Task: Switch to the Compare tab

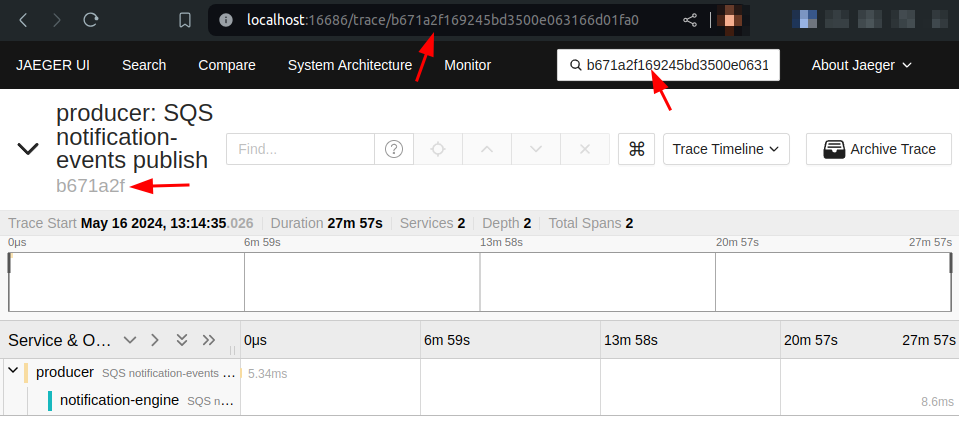Action: pyautogui.click(x=227, y=65)
